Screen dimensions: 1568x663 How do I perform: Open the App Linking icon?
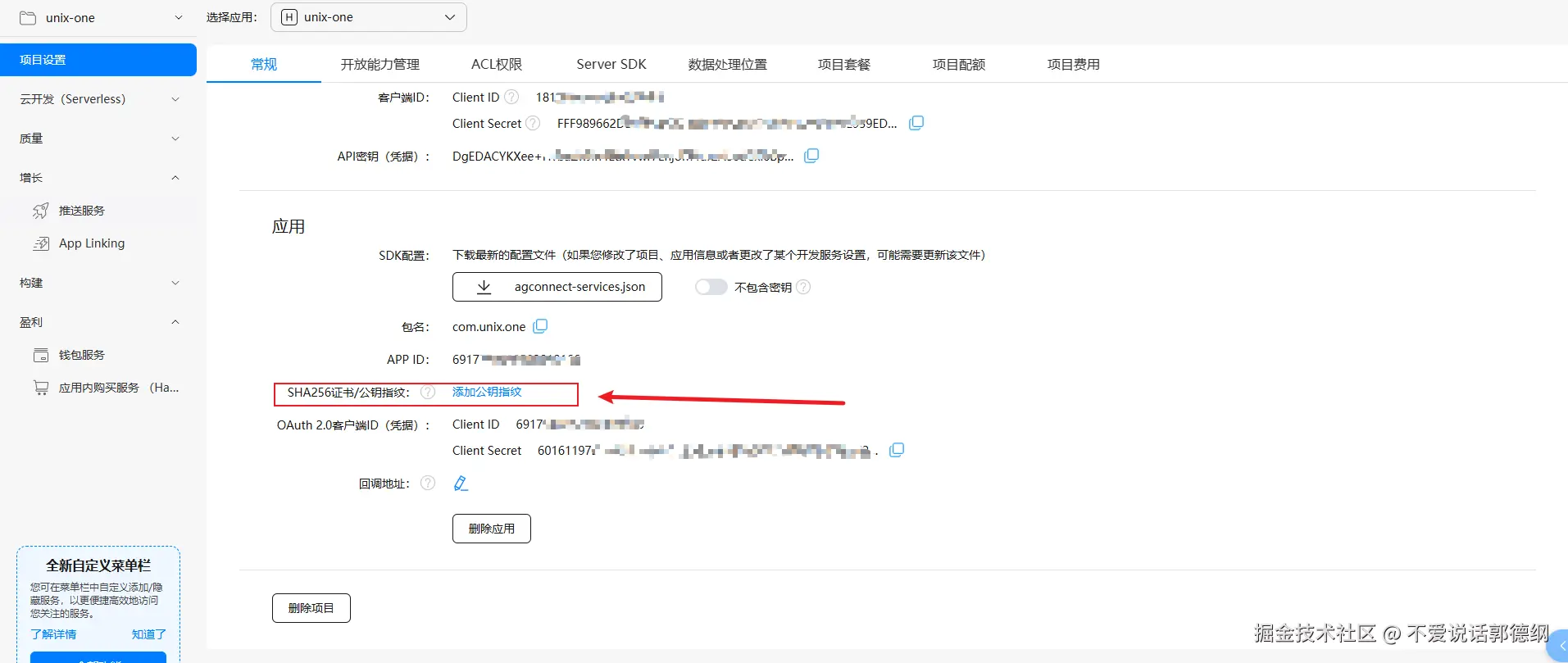pos(41,243)
